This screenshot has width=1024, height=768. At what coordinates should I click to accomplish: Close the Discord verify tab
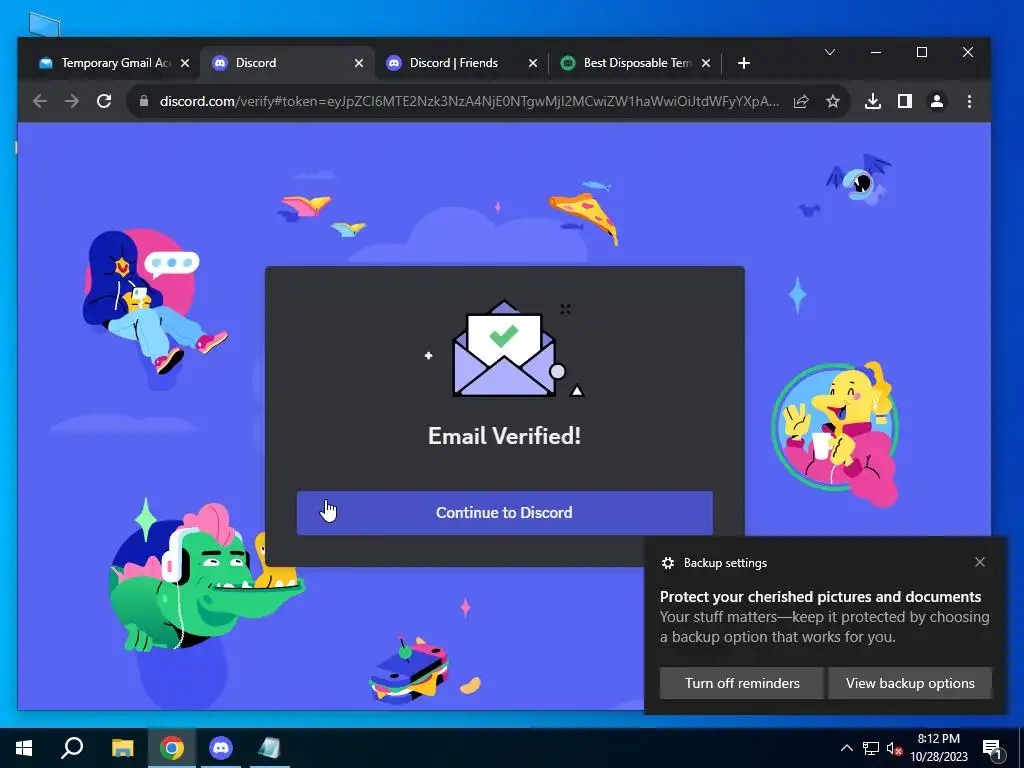point(359,63)
